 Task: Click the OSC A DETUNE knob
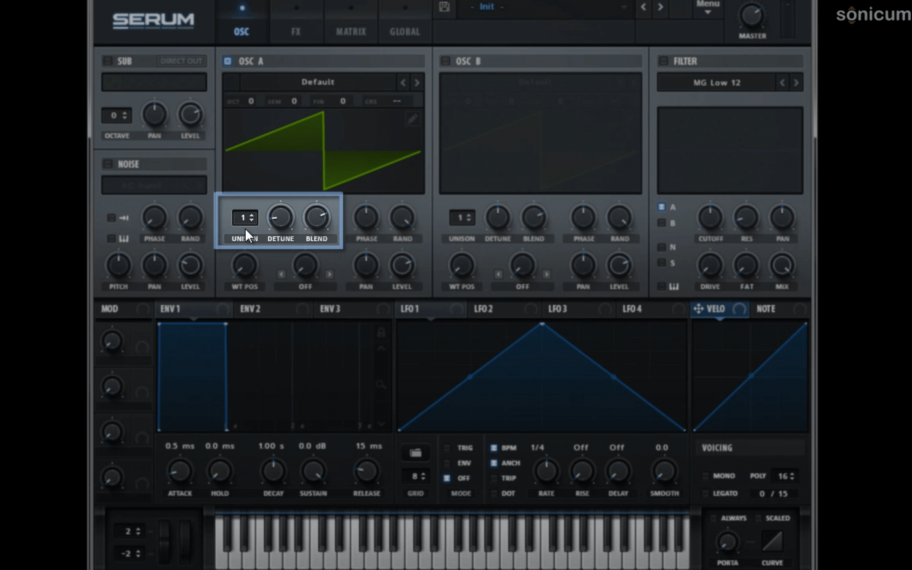click(280, 218)
